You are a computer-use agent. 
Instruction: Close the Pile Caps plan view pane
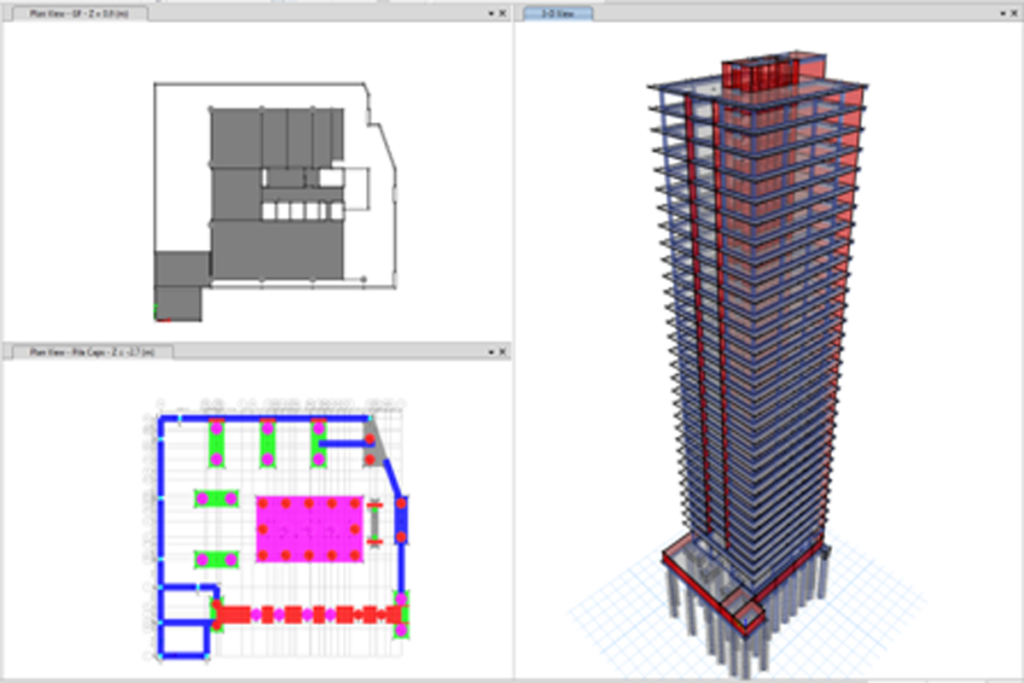tap(503, 352)
